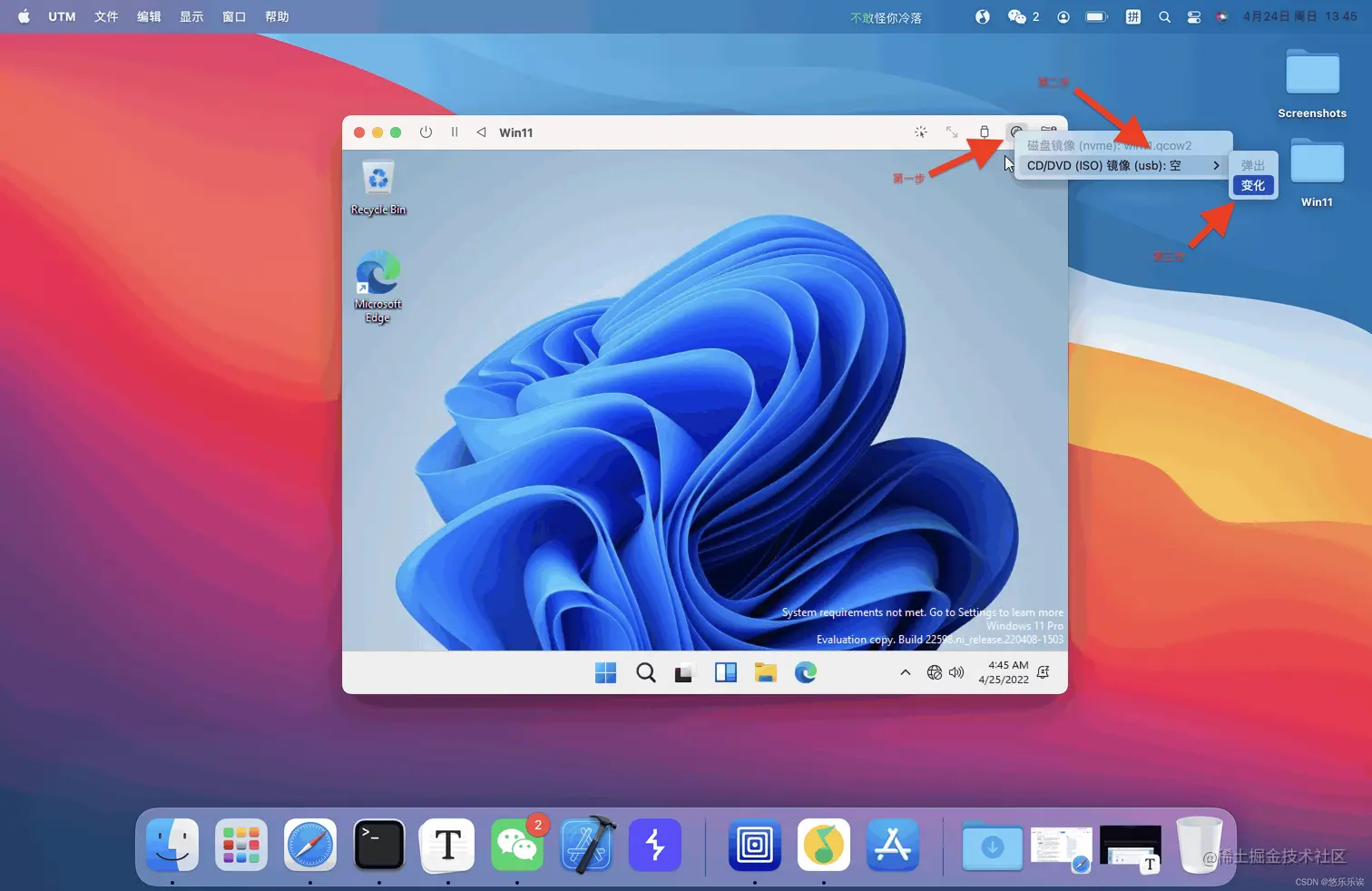This screenshot has width=1372, height=891.
Task: Open the UTM menu in menu bar
Action: pos(62,16)
